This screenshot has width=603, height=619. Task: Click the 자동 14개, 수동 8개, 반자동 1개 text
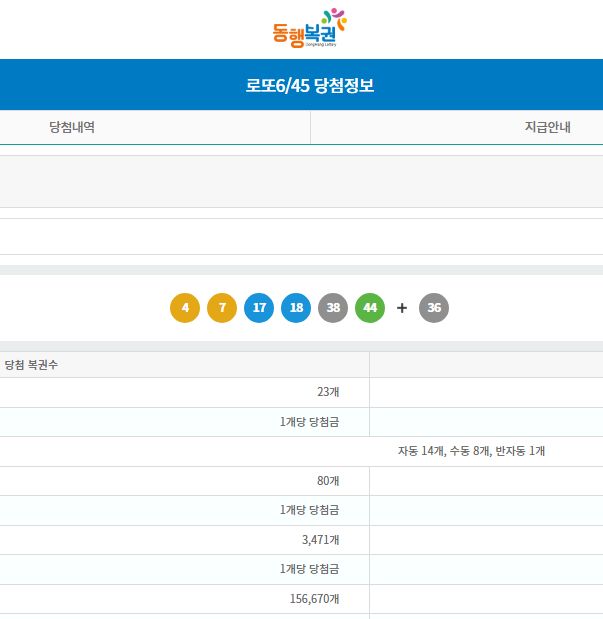tap(472, 451)
